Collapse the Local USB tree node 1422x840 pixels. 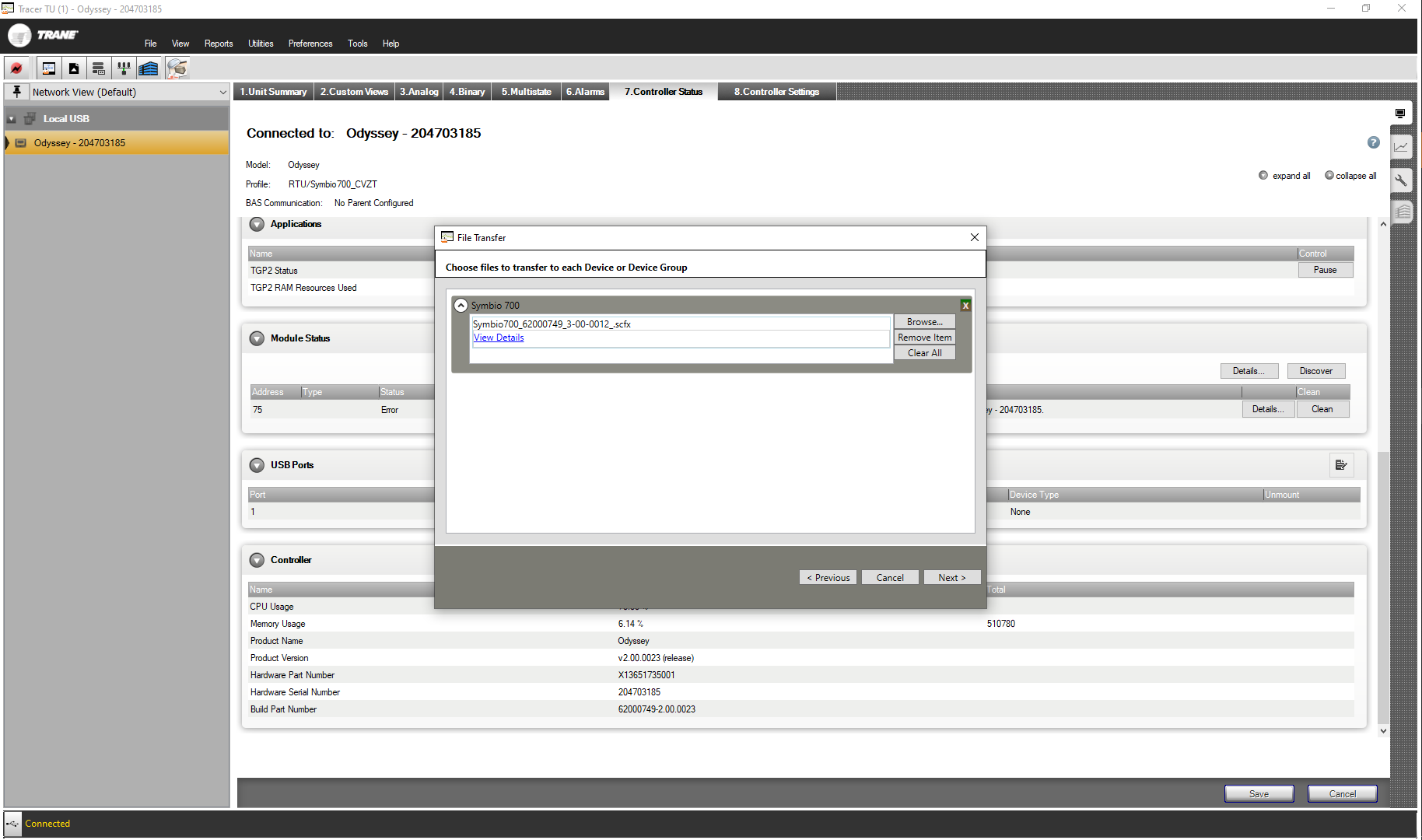[x=12, y=119]
